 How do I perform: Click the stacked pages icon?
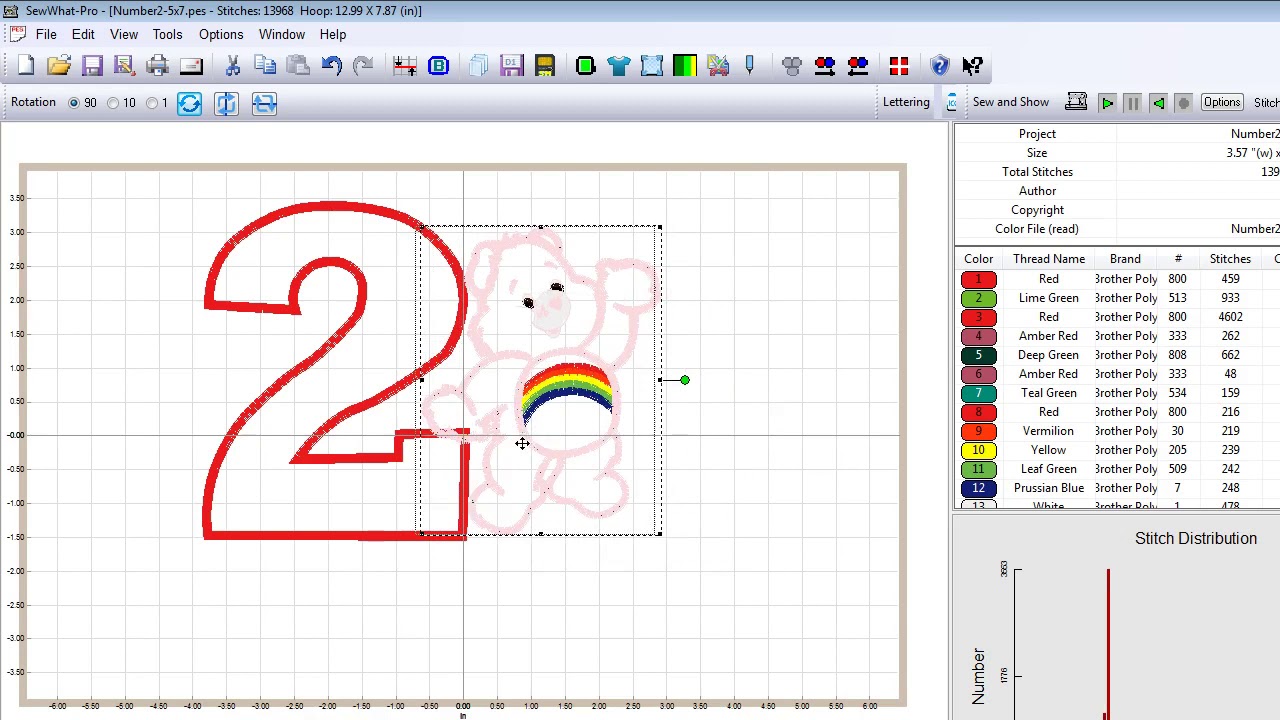pos(478,66)
